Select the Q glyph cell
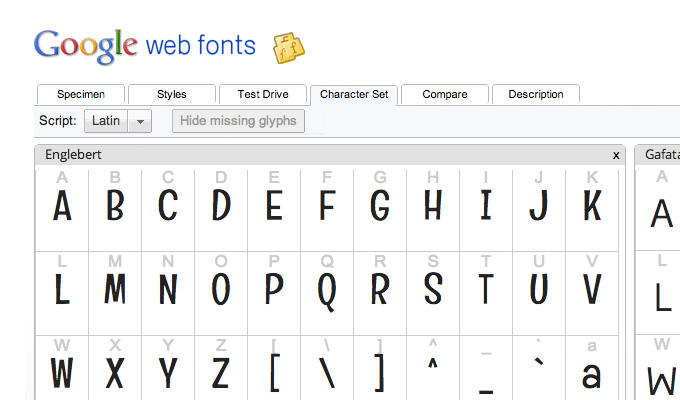The image size is (680, 400). coord(327,294)
